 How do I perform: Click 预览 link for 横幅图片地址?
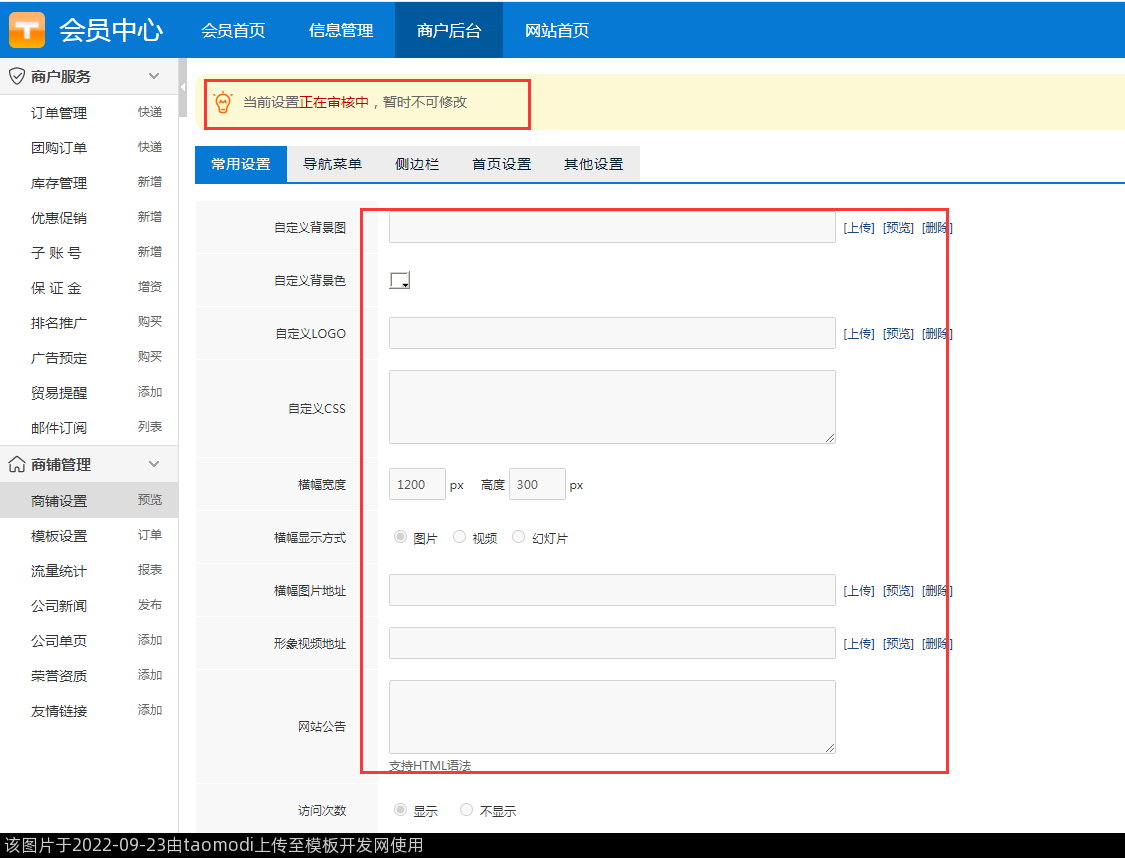[898, 591]
